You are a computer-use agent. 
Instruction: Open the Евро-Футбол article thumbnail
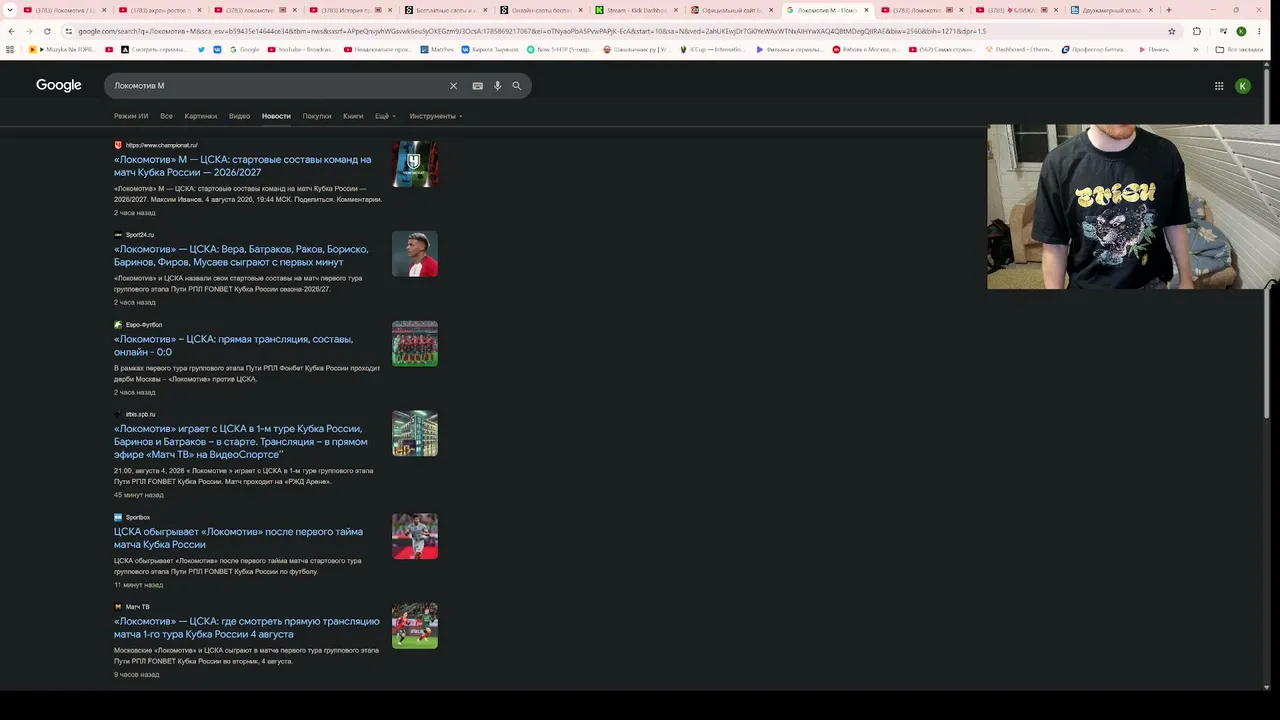point(415,344)
